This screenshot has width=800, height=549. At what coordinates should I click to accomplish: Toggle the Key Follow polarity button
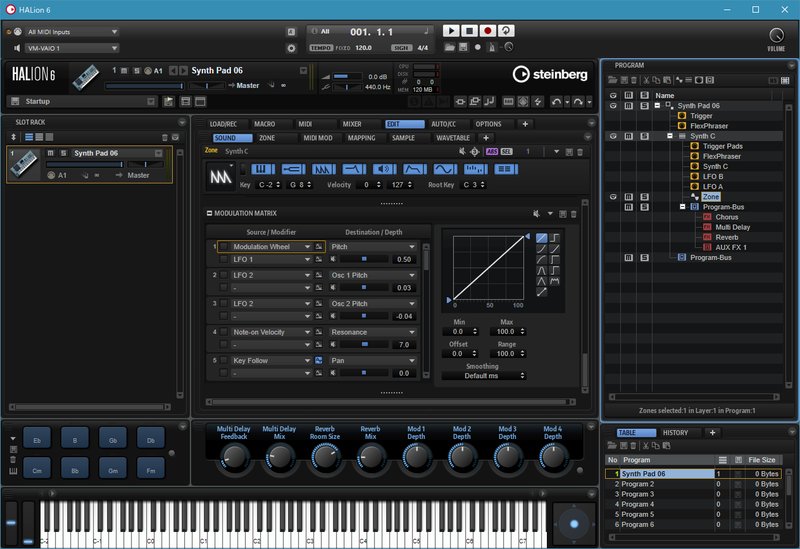pyautogui.click(x=318, y=361)
